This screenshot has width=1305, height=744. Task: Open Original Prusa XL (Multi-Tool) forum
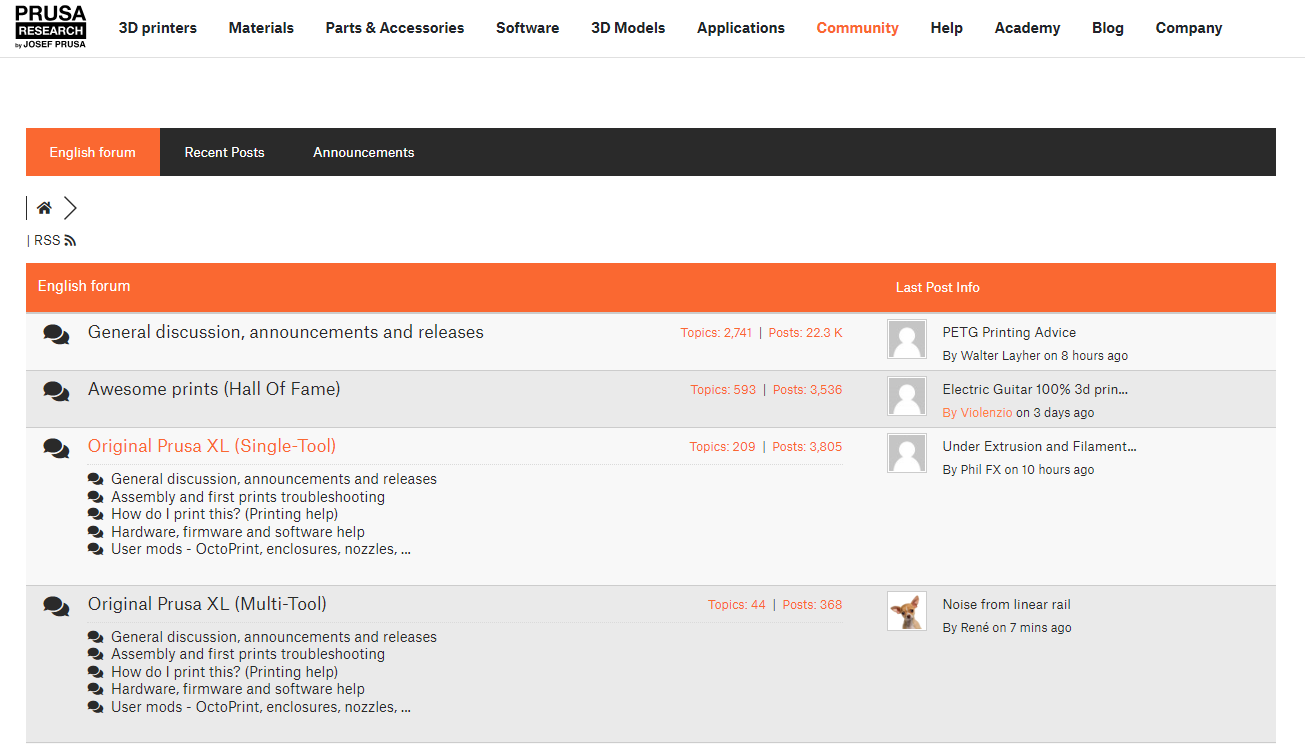point(207,604)
